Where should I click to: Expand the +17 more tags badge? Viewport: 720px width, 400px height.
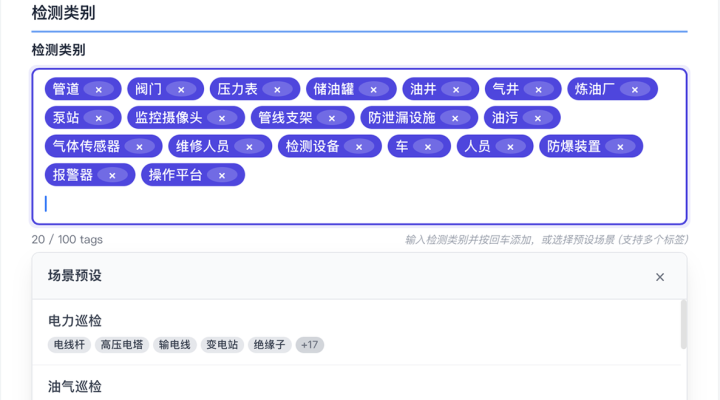[310, 345]
